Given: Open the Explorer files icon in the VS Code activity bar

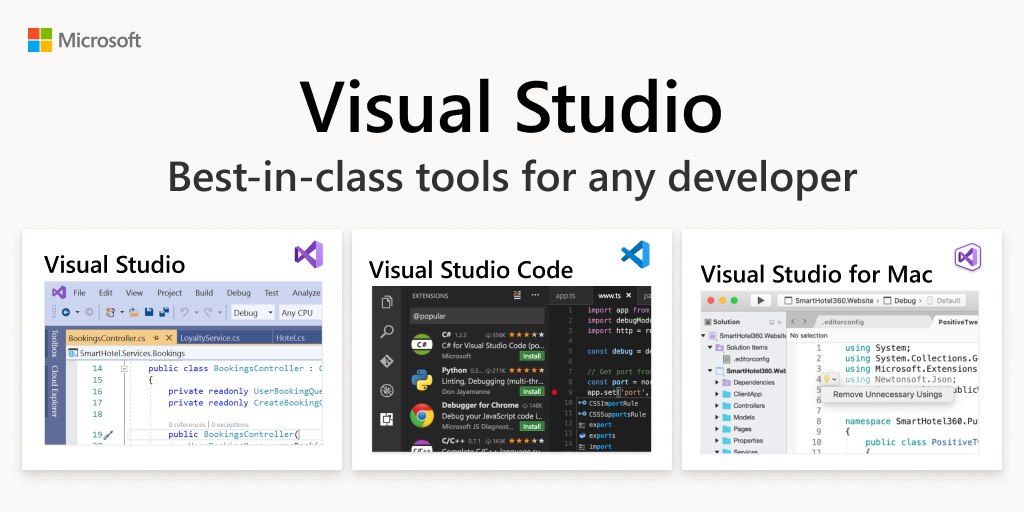Looking at the screenshot, I should 387,302.
